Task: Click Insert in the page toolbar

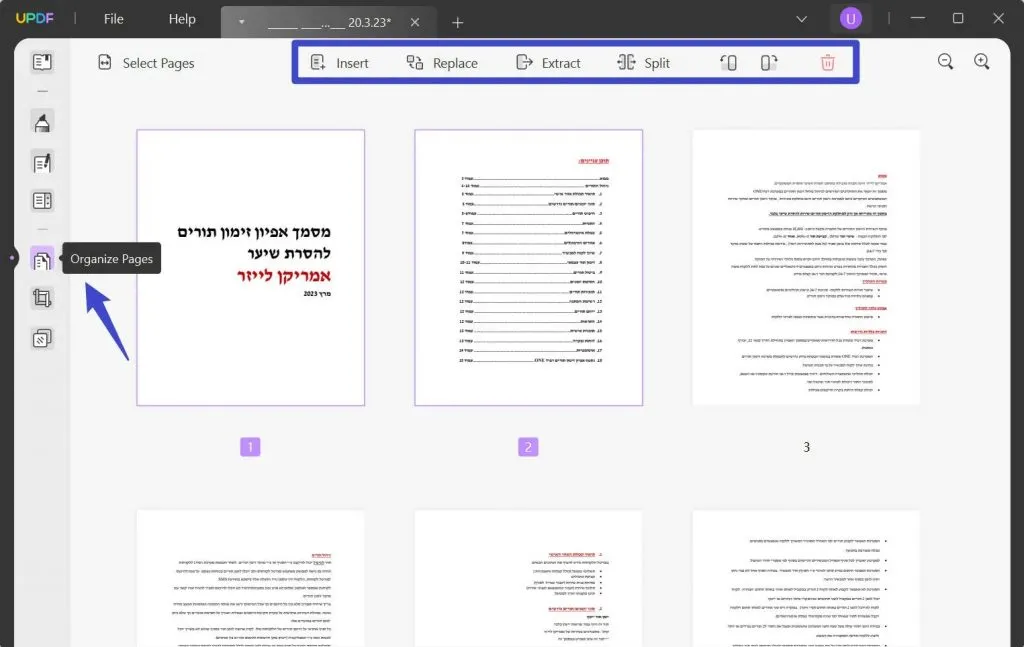Action: [x=339, y=63]
